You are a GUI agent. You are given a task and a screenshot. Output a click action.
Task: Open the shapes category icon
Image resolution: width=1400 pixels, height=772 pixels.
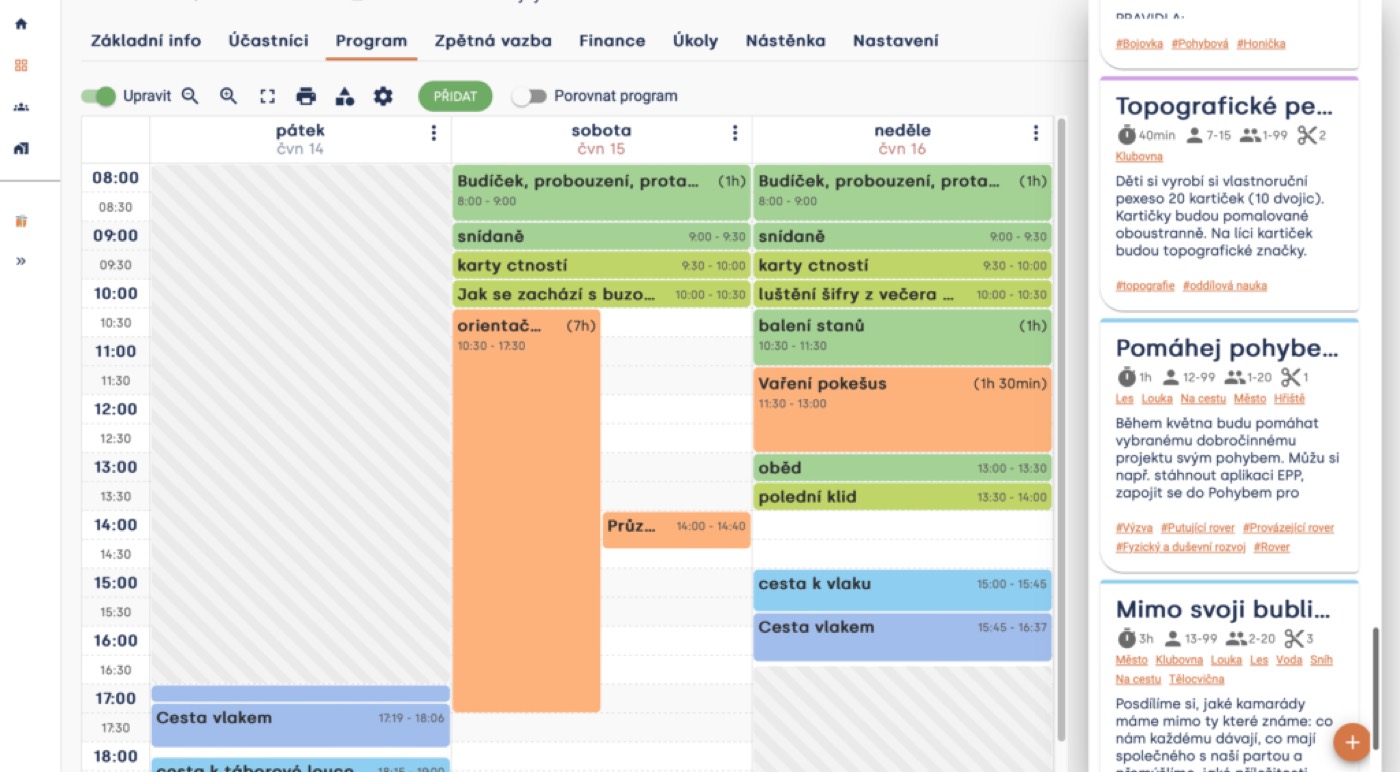click(345, 96)
